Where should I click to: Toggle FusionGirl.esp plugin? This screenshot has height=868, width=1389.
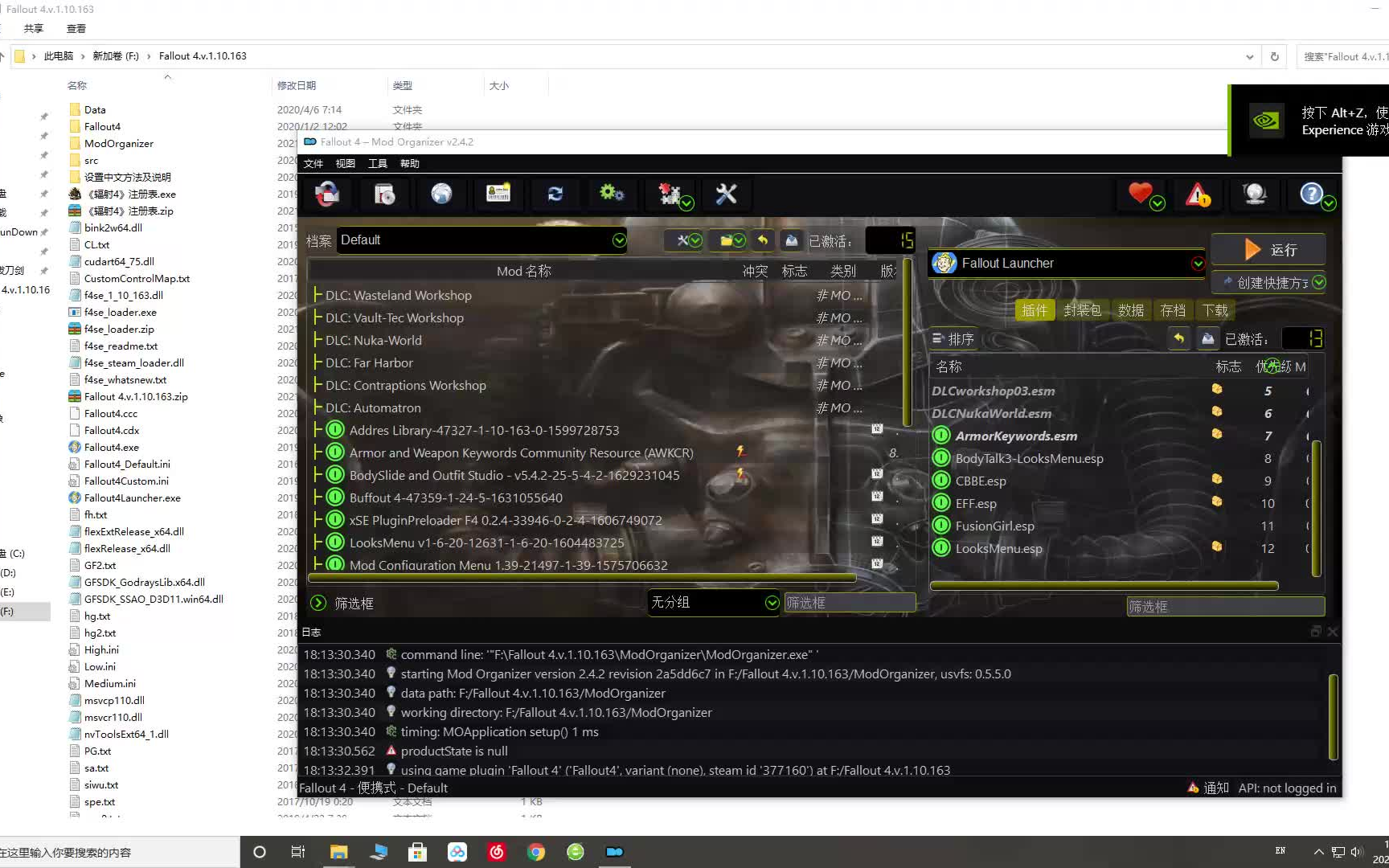pyautogui.click(x=941, y=526)
